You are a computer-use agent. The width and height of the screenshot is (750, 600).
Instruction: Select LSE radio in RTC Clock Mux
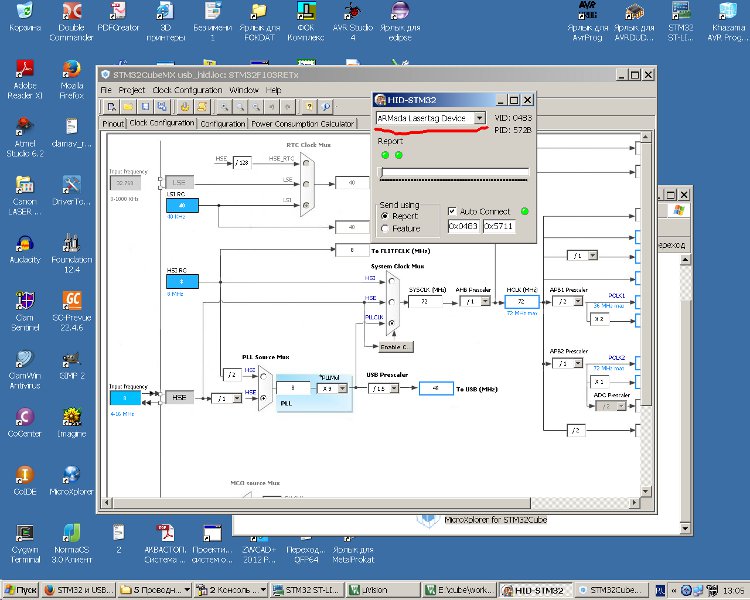point(306,184)
